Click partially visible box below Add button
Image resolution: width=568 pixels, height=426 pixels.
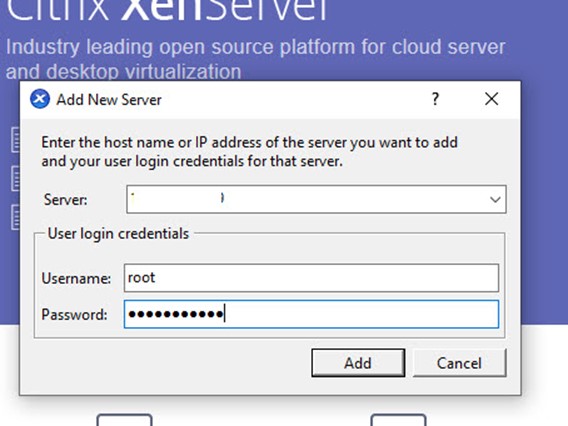coord(398,420)
